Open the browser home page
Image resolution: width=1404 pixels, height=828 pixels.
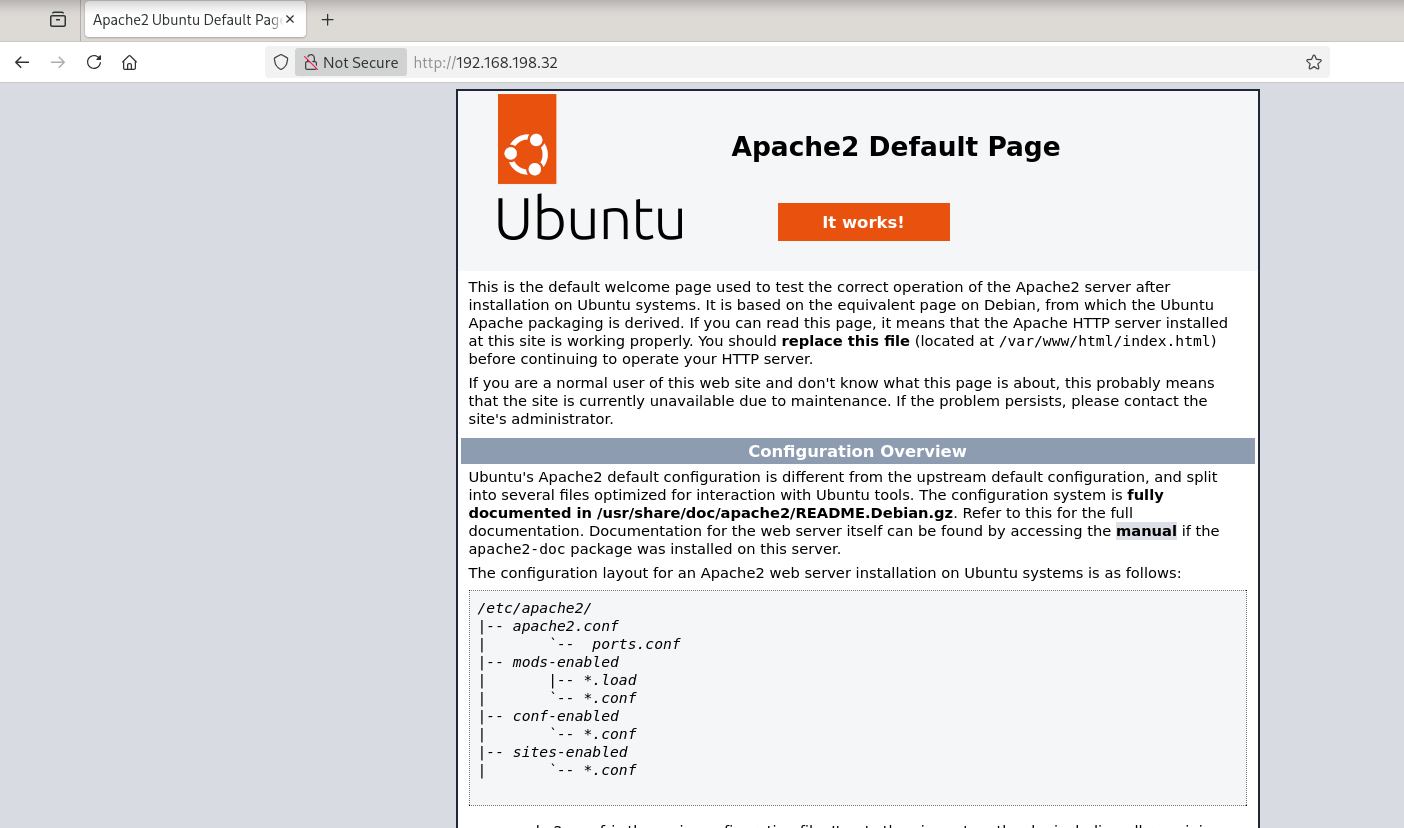(x=129, y=62)
